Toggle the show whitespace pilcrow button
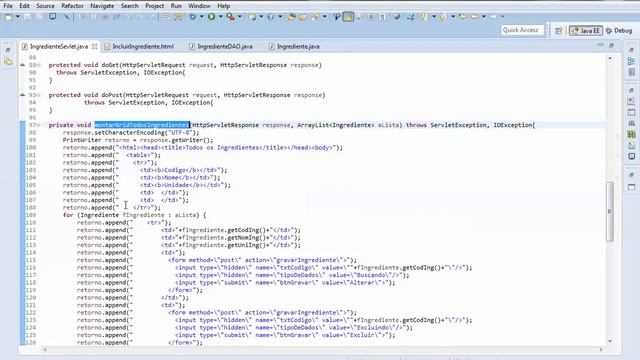The width and height of the screenshot is (640, 360). click(x=382, y=17)
